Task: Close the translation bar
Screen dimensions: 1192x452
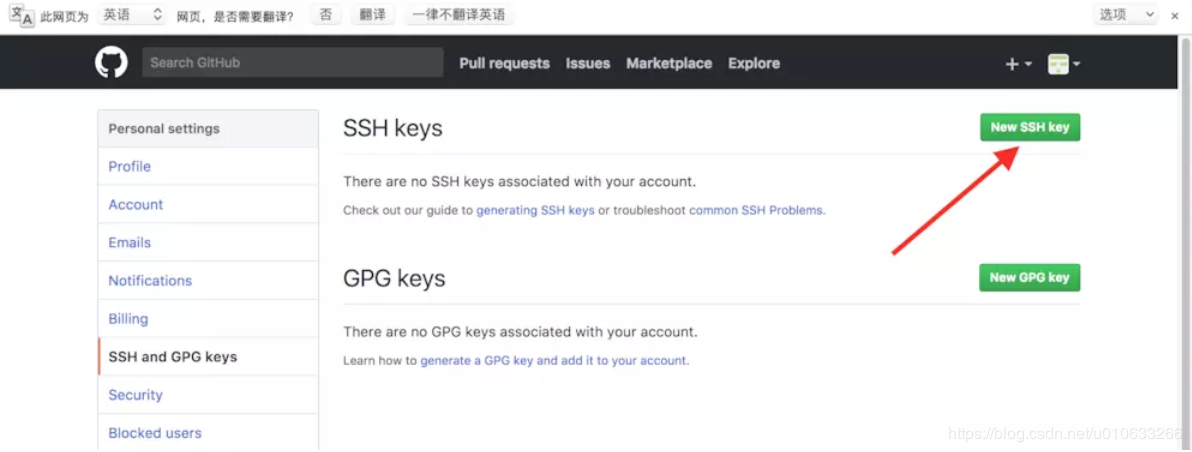Action: pos(1174,15)
